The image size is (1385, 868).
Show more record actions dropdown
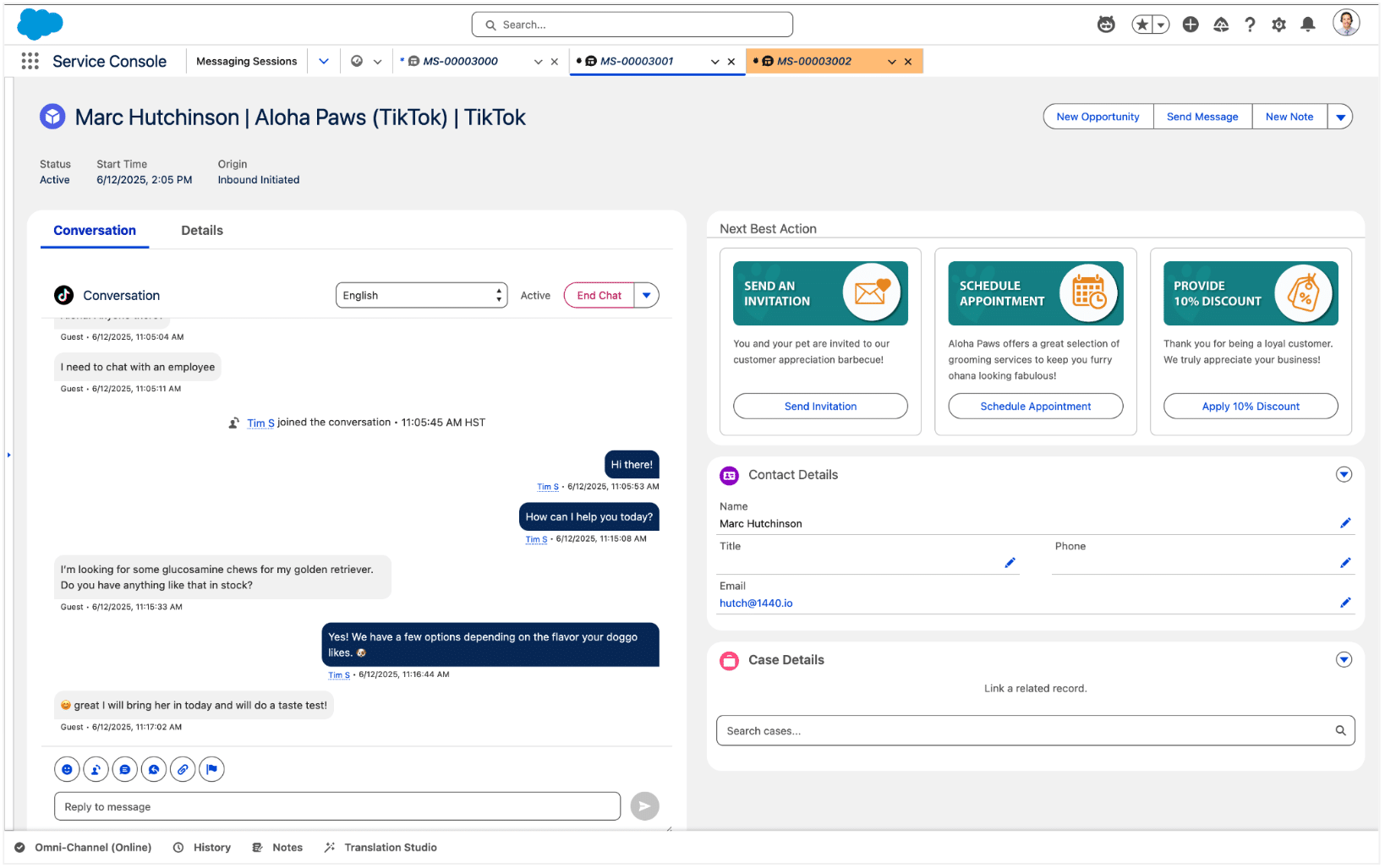(1340, 117)
